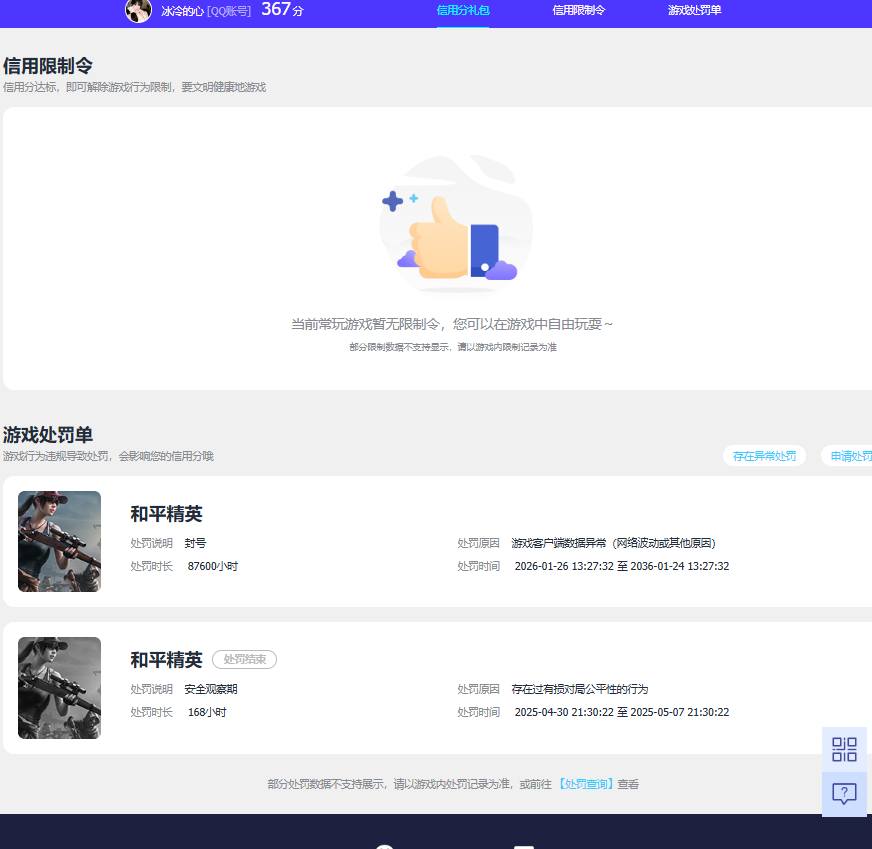Viewport: 872px width, 849px height.
Task: Switch to the 信用分礼包 tab
Action: click(463, 10)
